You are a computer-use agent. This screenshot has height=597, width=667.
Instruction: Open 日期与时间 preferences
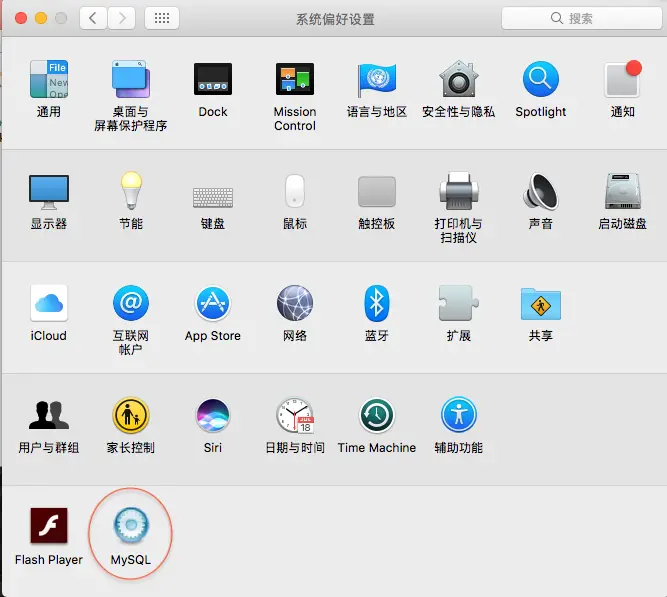pos(295,415)
